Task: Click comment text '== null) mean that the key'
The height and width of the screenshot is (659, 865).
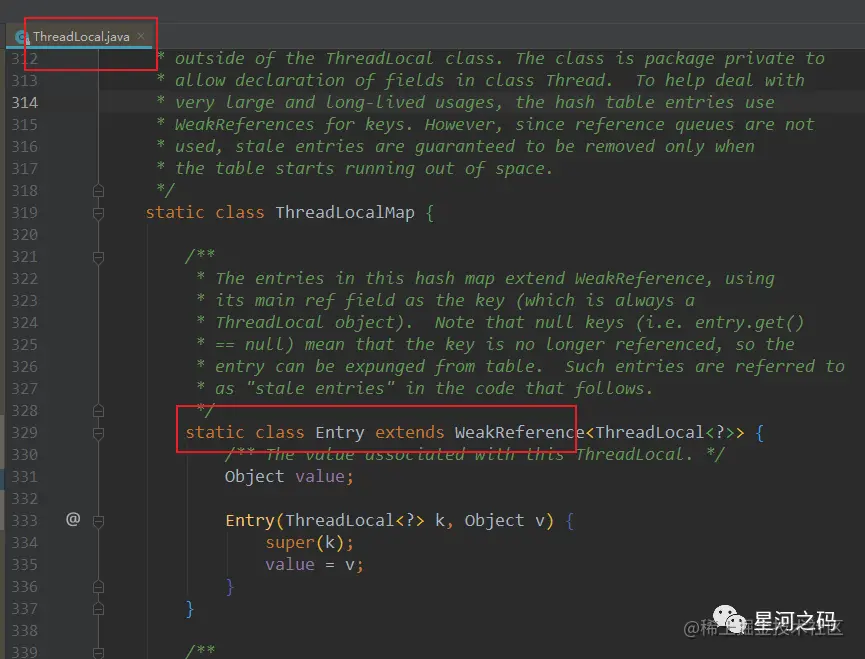Action: pyautogui.click(x=345, y=345)
